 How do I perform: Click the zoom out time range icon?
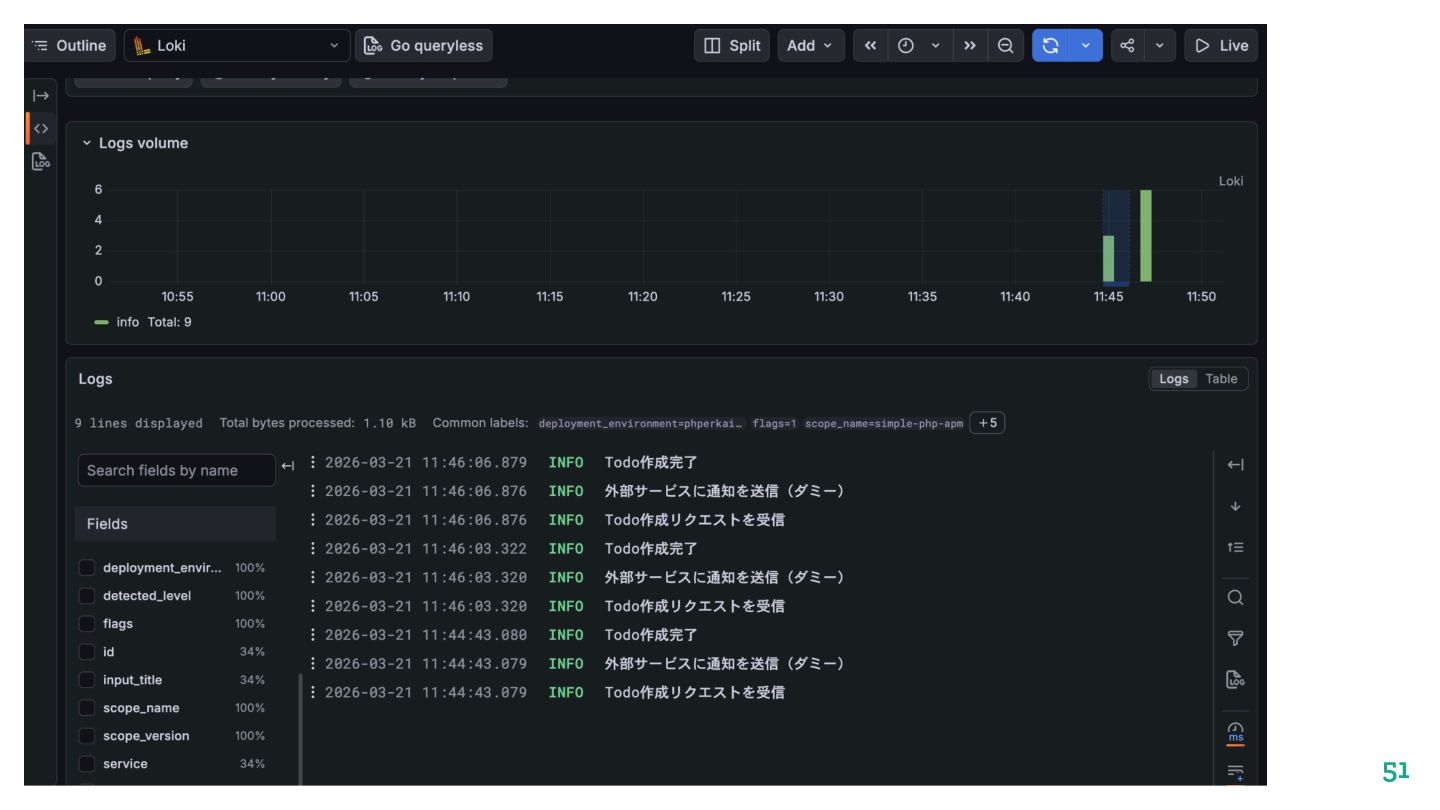pos(1005,46)
